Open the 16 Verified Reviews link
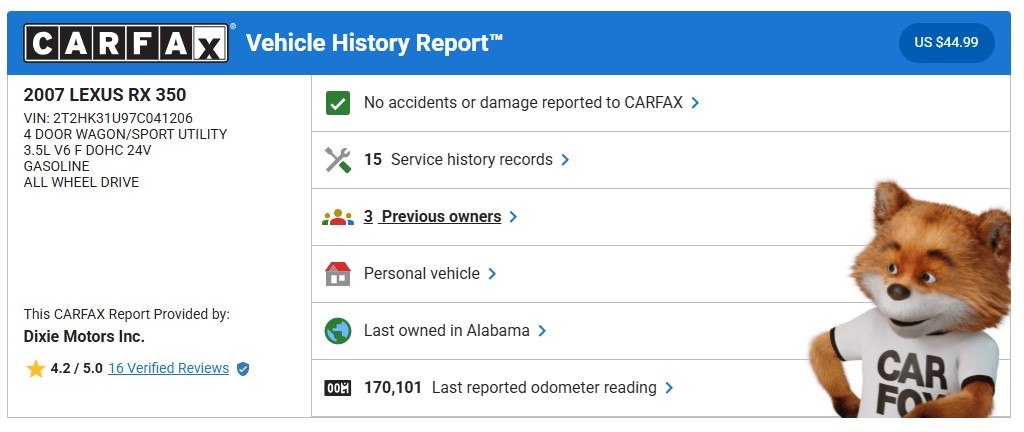 [x=168, y=368]
